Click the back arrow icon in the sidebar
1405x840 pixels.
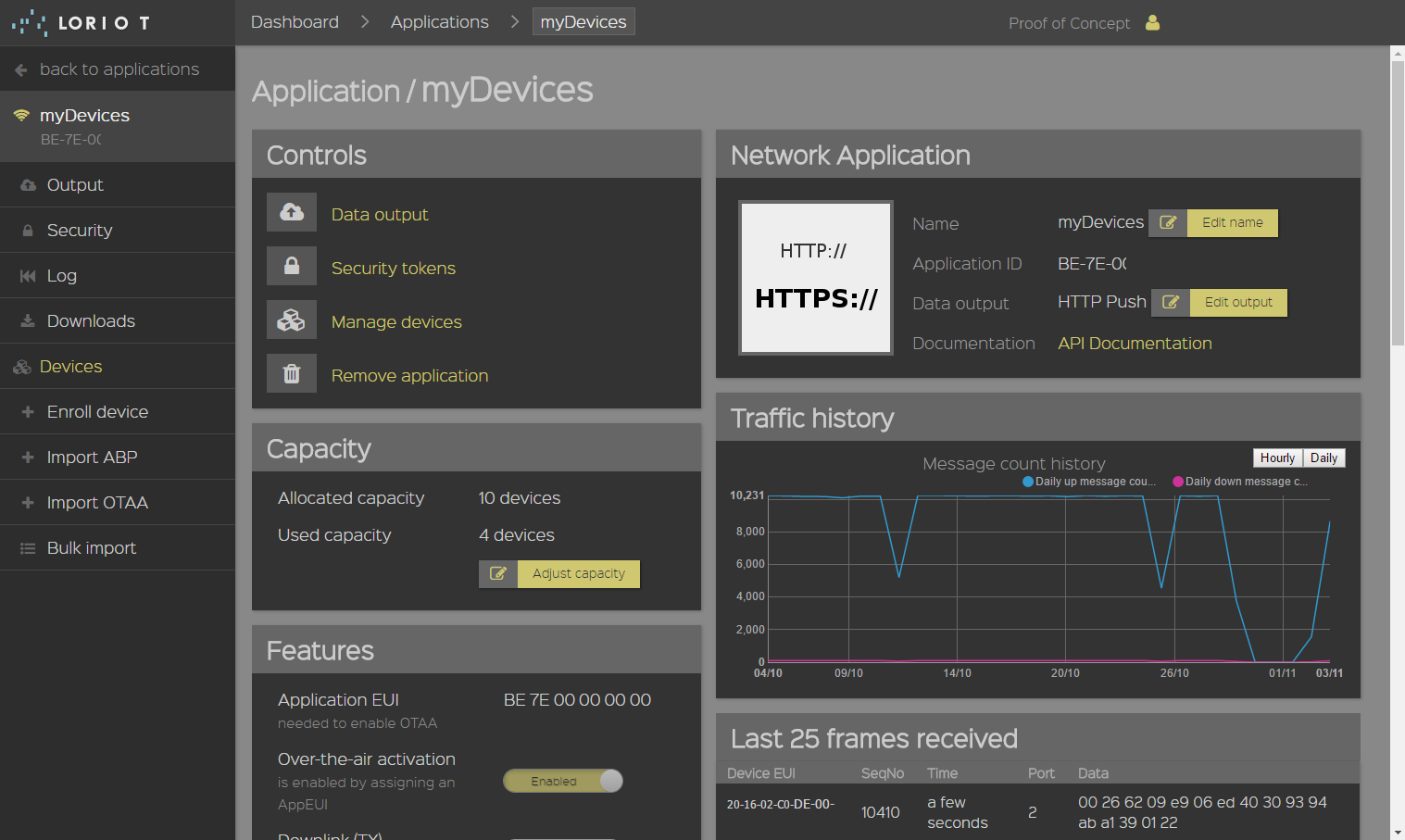click(21, 69)
